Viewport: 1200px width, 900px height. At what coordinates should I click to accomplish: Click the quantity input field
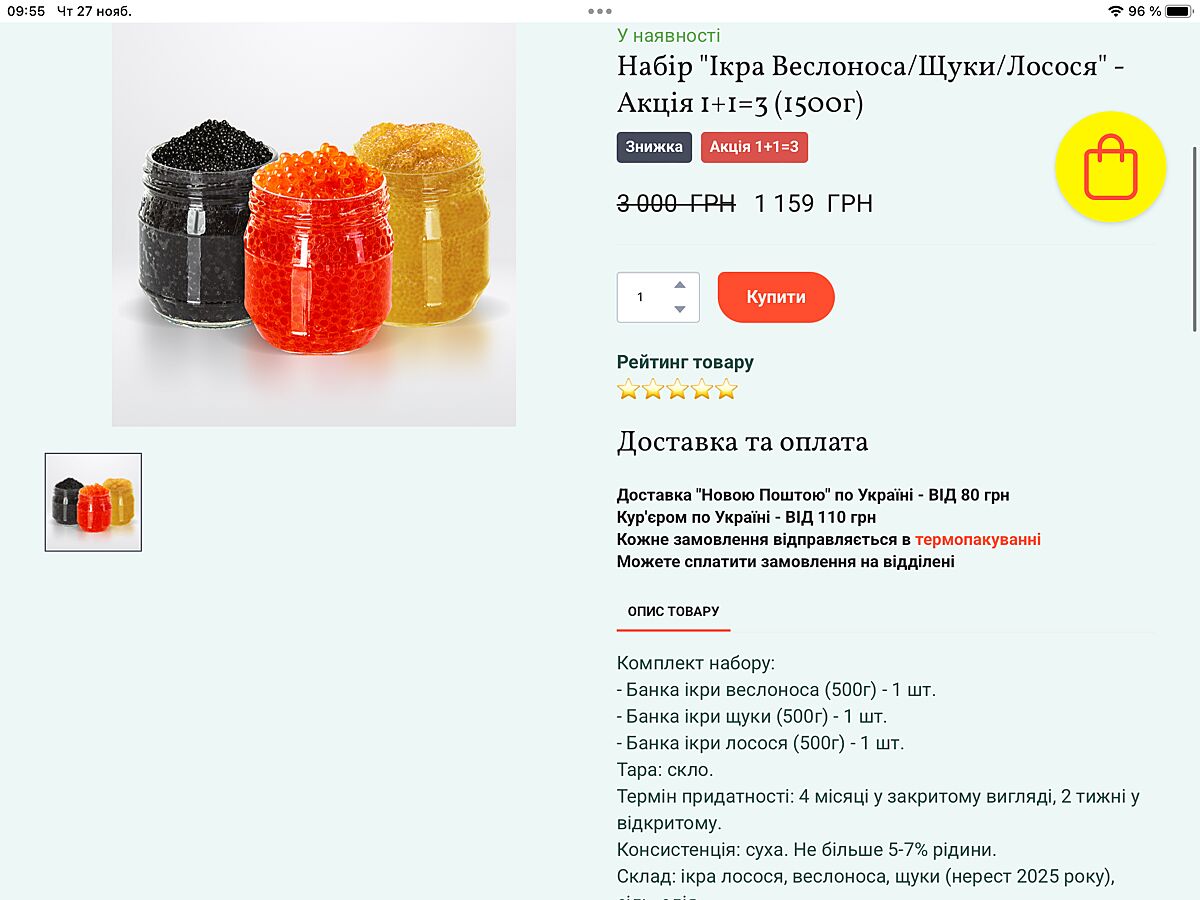pos(658,297)
